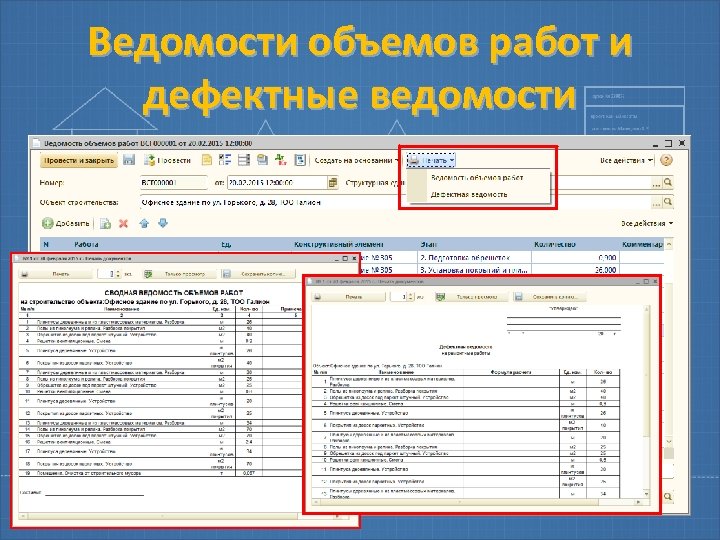The image size is (720, 540).
Task: Open the 'Печать' print dropdown menu
Action: (431, 160)
